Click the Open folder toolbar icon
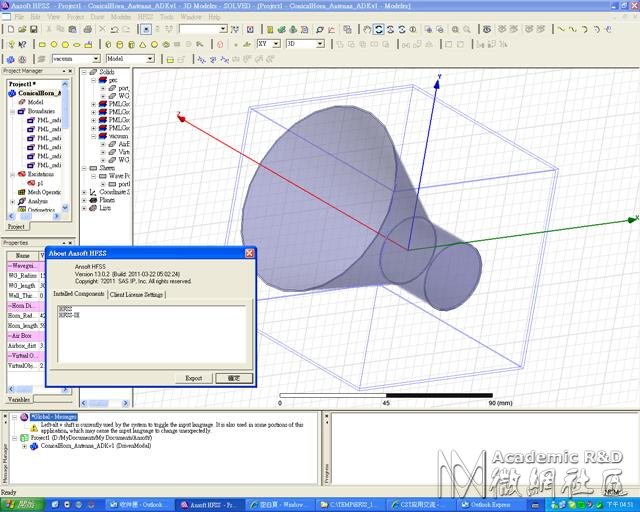 (x=22, y=29)
